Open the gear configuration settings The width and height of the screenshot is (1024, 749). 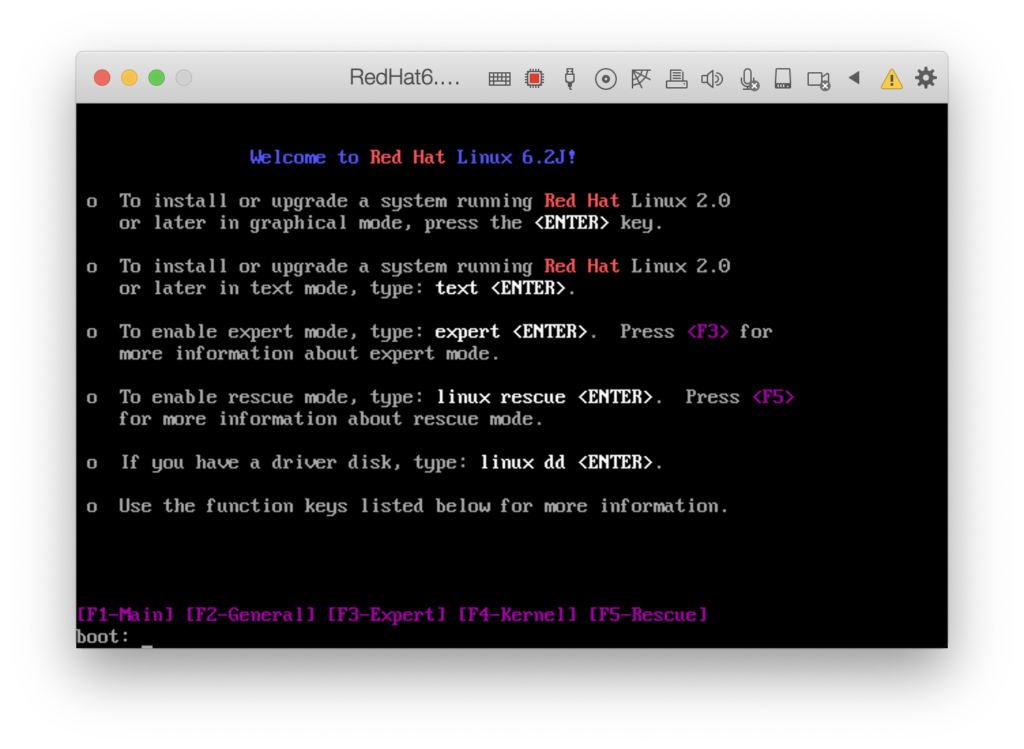[x=926, y=78]
